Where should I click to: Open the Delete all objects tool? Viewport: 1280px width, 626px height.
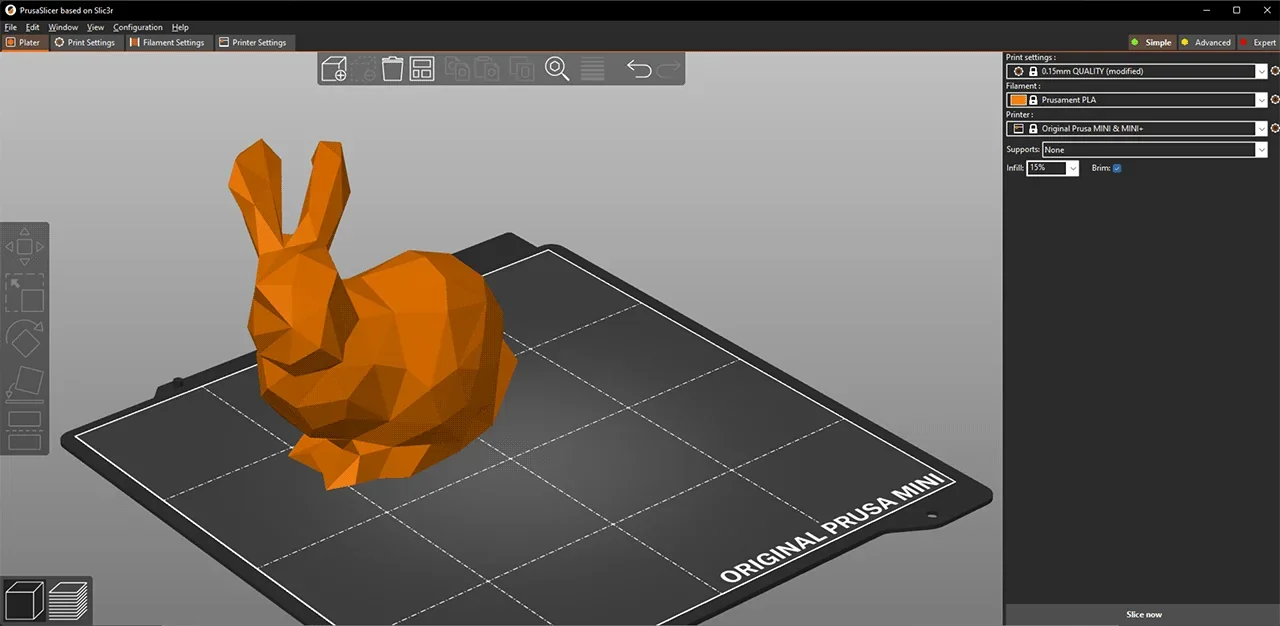click(392, 68)
